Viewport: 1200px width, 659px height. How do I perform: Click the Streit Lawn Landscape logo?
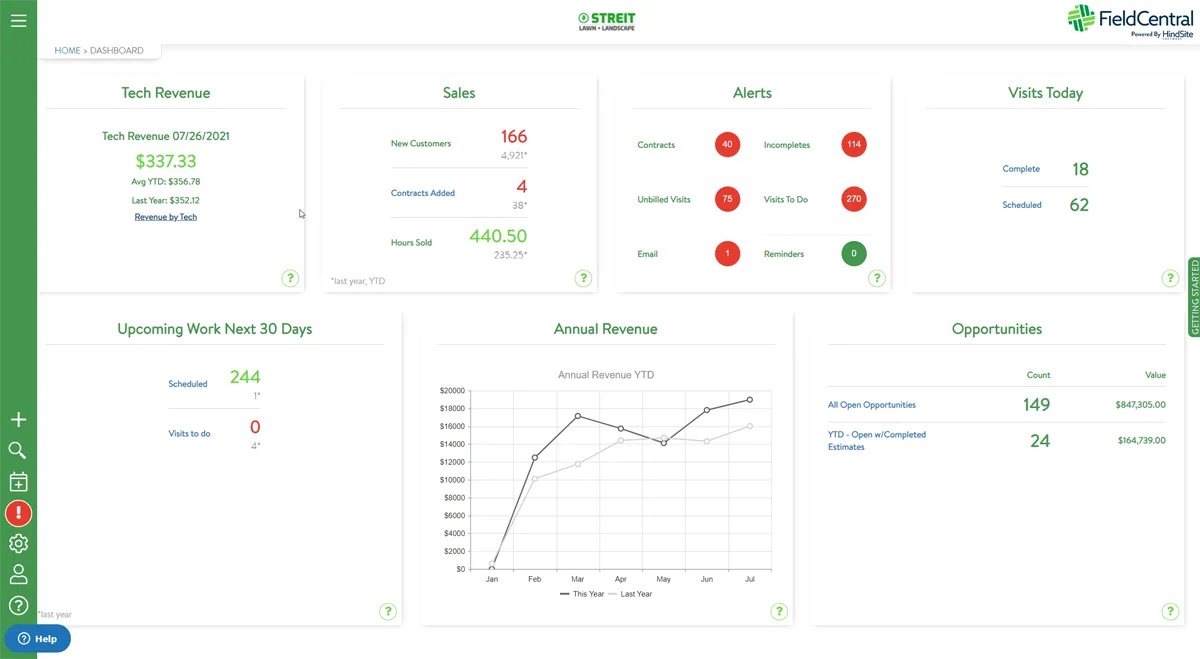click(606, 20)
